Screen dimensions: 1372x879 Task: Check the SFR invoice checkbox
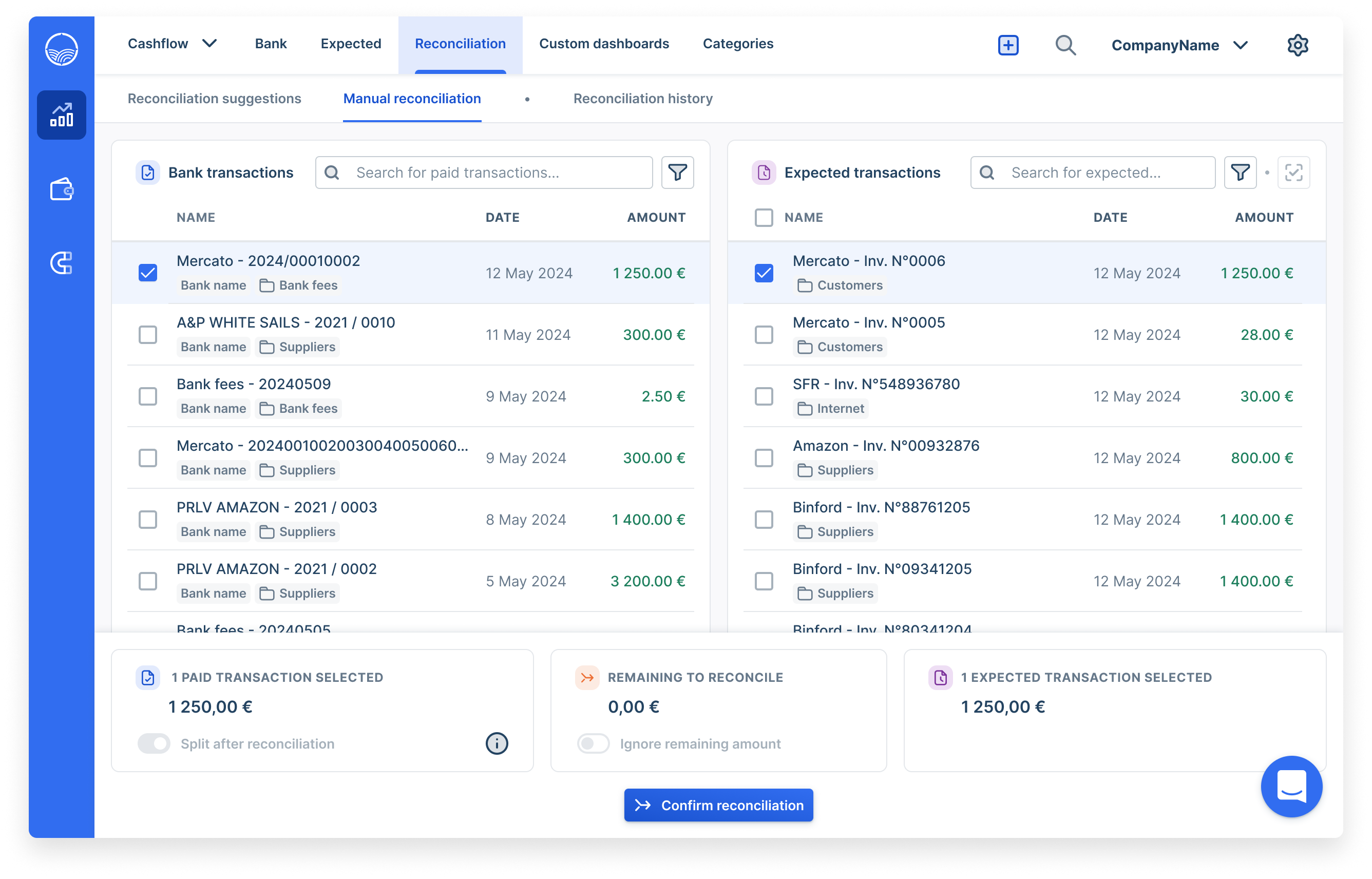(x=764, y=396)
